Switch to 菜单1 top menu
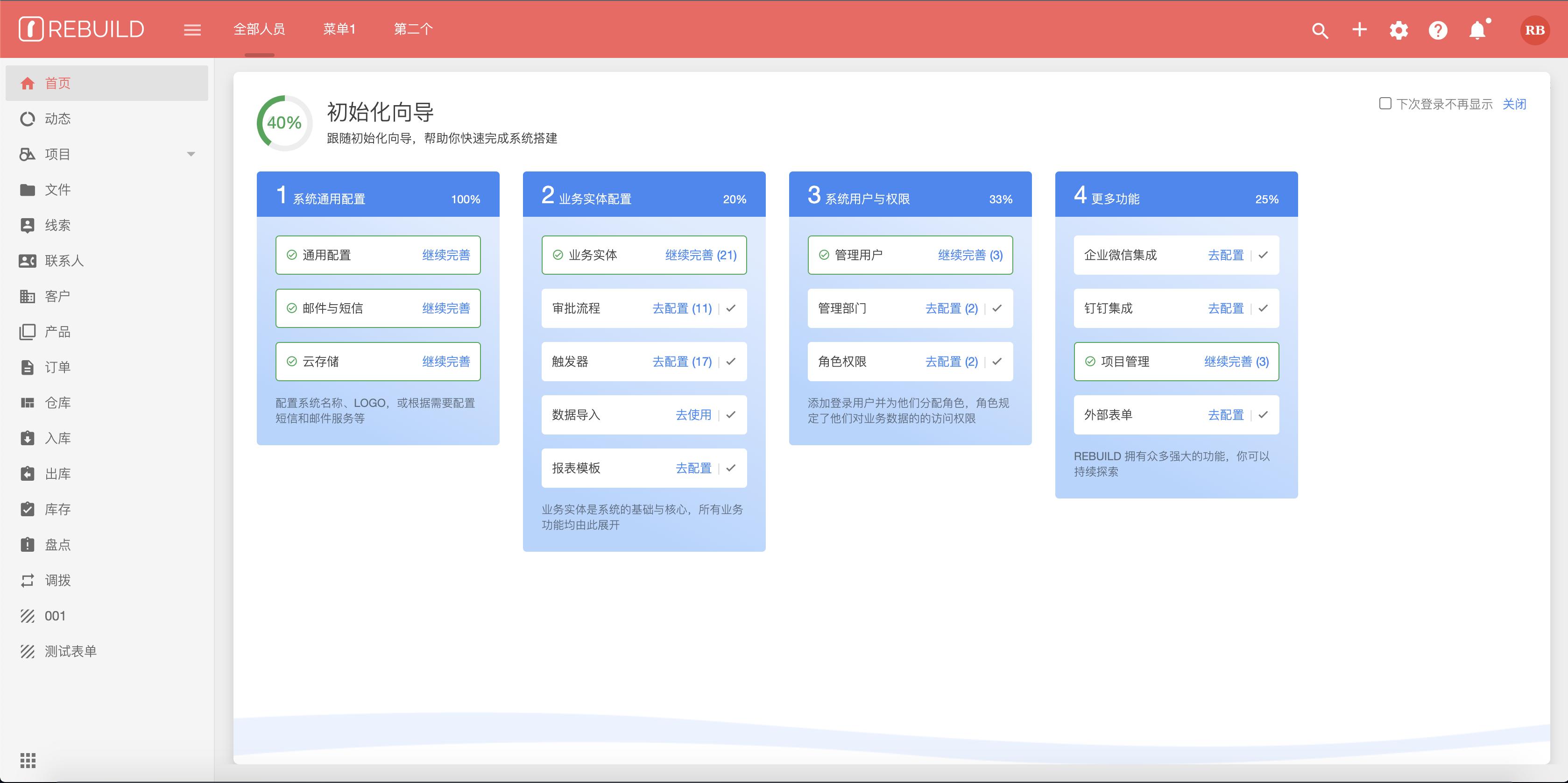This screenshot has height=783, width=1568. pyautogui.click(x=339, y=29)
